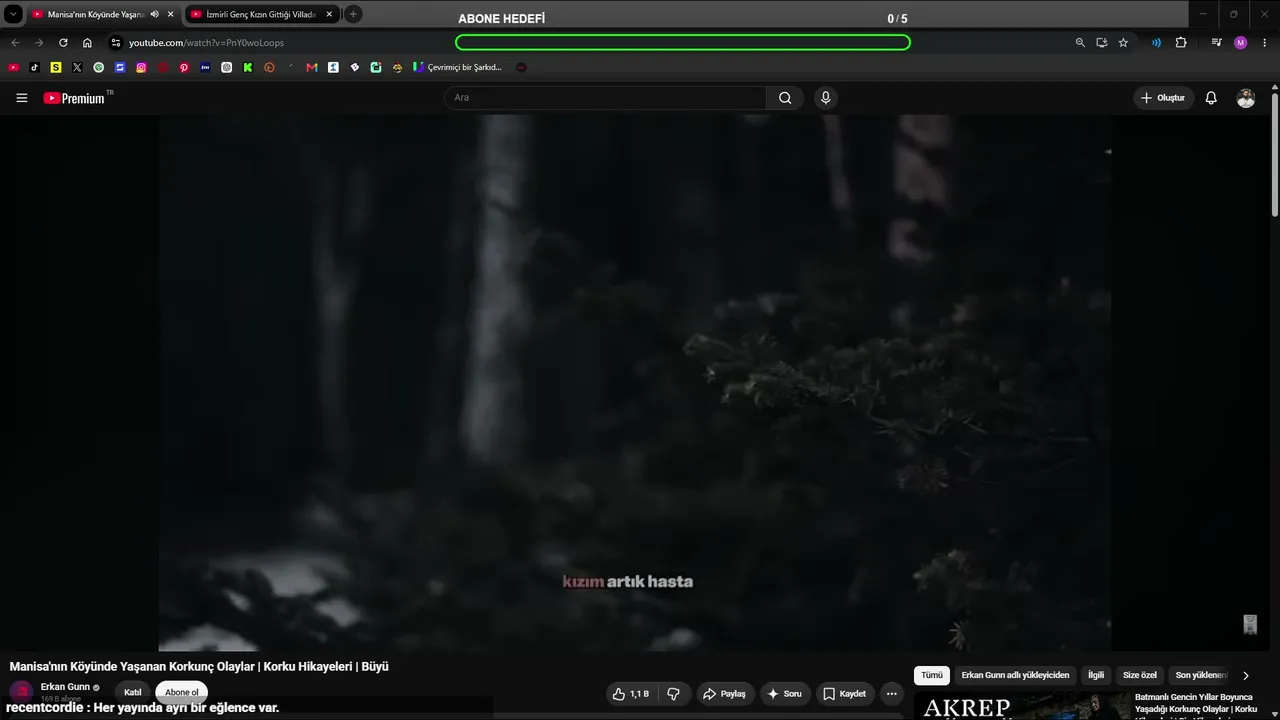The height and width of the screenshot is (720, 1280).
Task: Click the Katıl join button
Action: (x=133, y=692)
